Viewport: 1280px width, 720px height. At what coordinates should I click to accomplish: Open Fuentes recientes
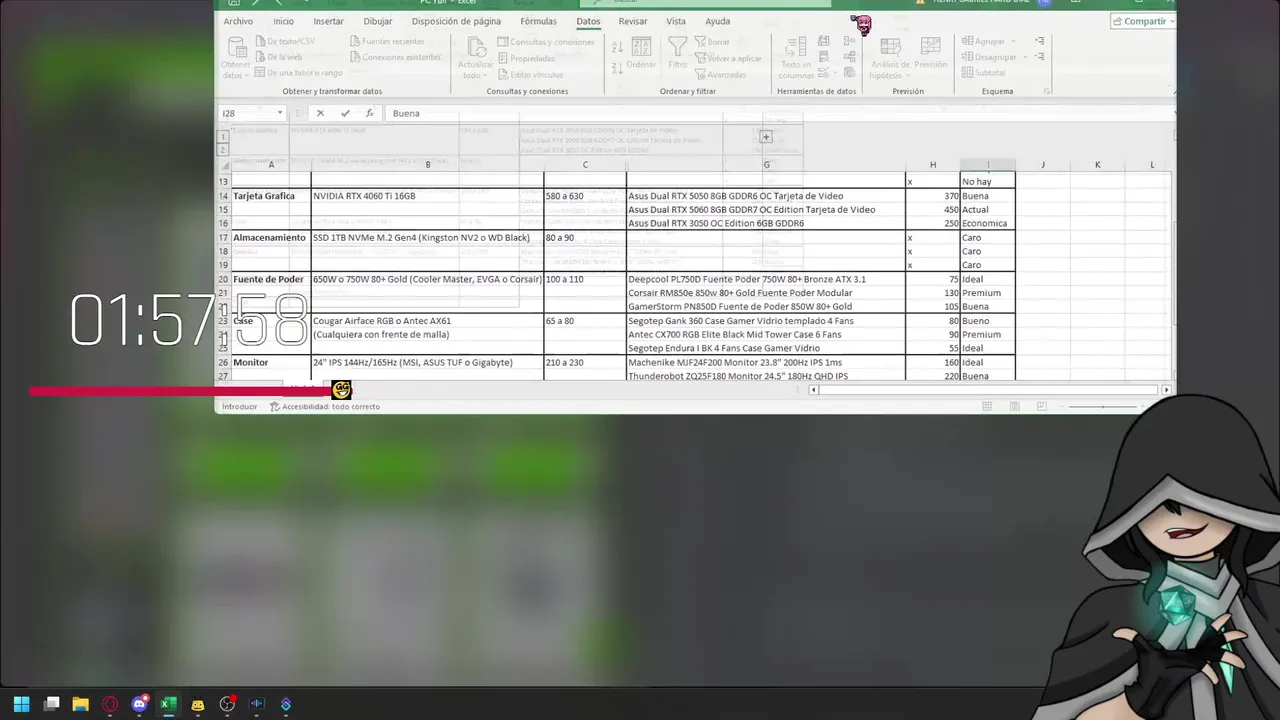tap(387, 41)
